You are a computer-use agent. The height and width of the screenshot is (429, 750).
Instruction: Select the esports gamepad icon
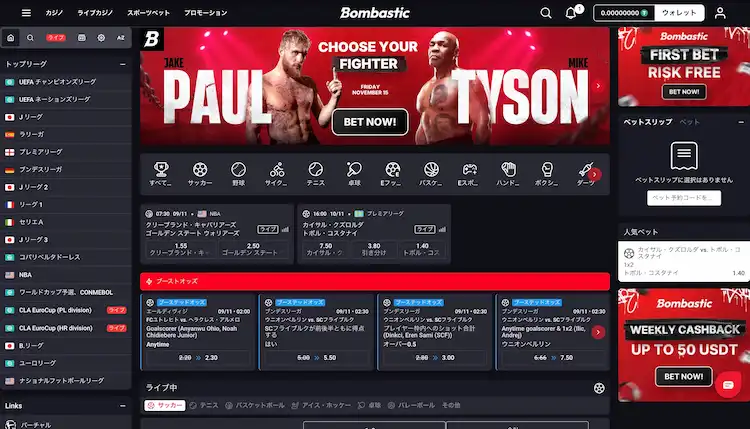[469, 174]
